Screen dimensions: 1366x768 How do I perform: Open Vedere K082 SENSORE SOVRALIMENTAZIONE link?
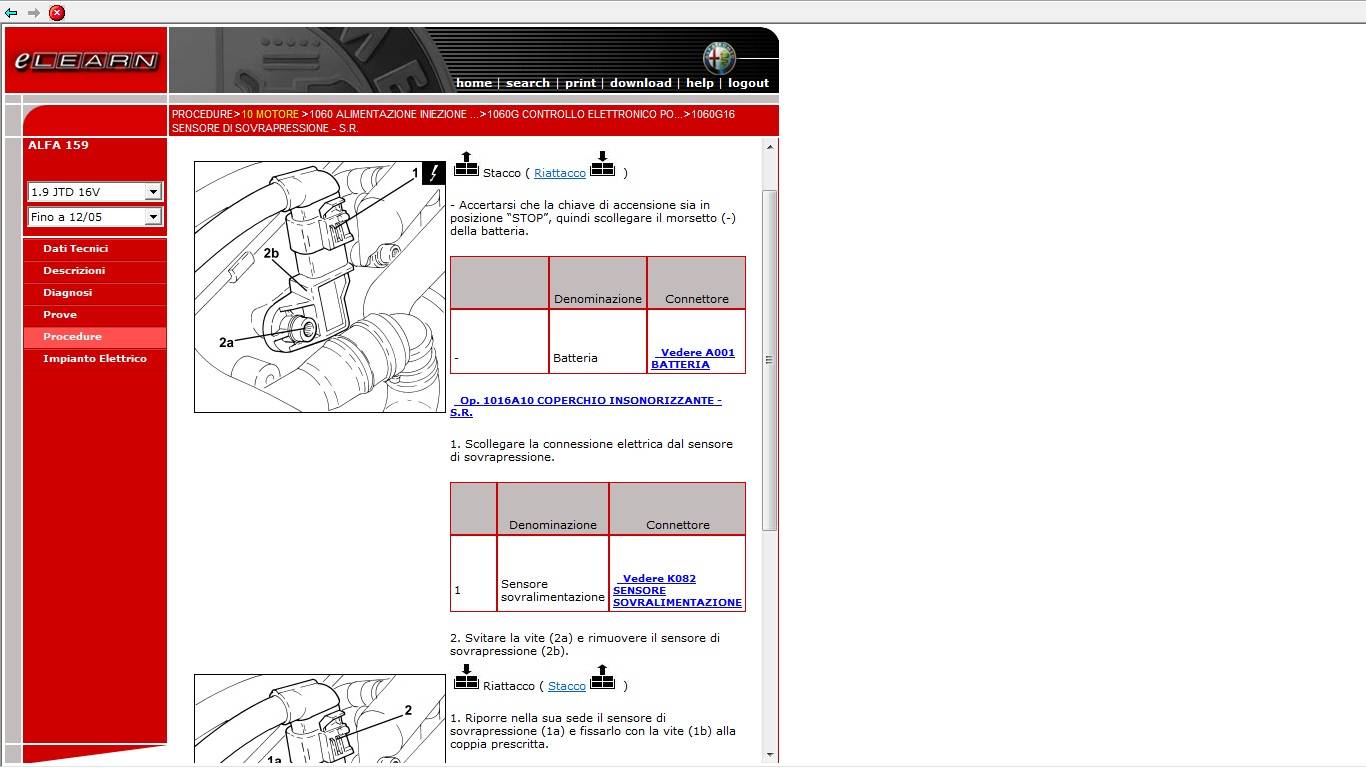[677, 591]
